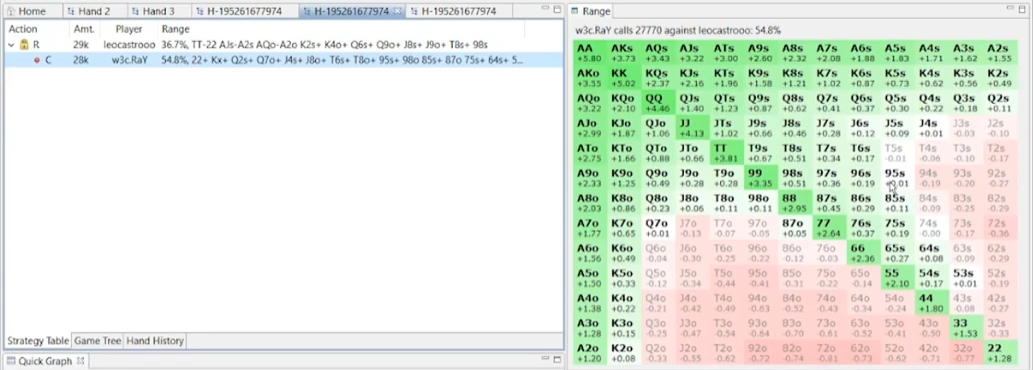Screen dimensions: 1033x370
Task: Select the 55 +2.10 pair cell
Action: coord(898,278)
